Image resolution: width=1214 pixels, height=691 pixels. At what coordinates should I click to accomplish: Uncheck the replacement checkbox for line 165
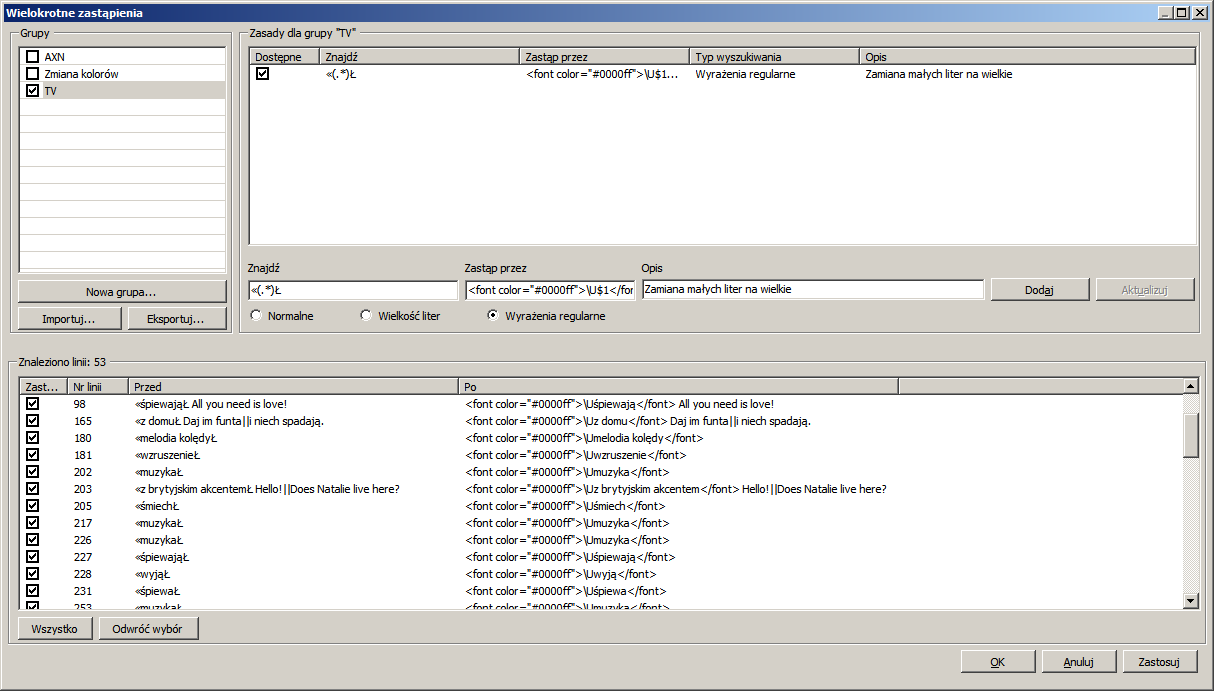33,421
